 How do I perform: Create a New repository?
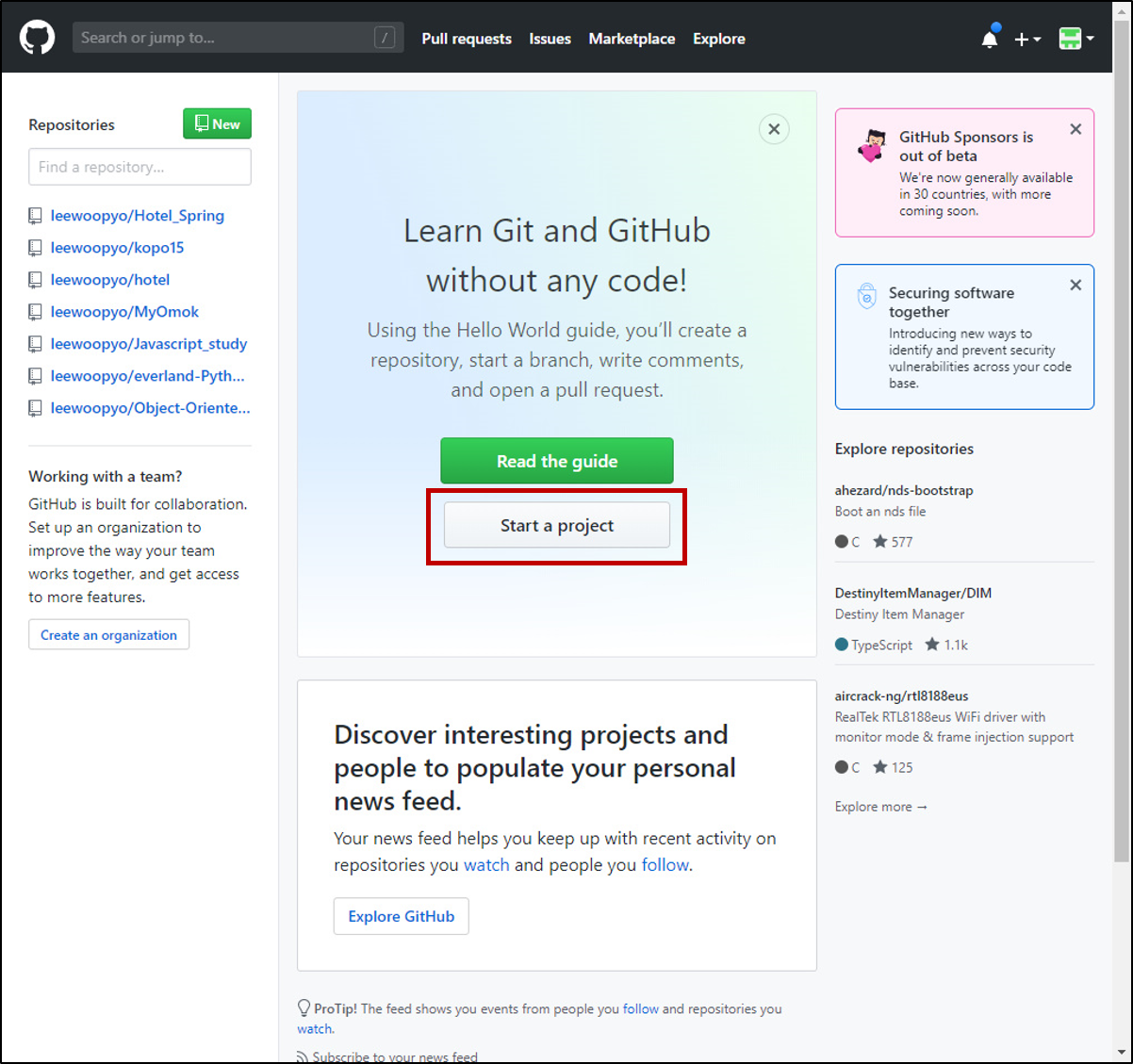coord(217,123)
